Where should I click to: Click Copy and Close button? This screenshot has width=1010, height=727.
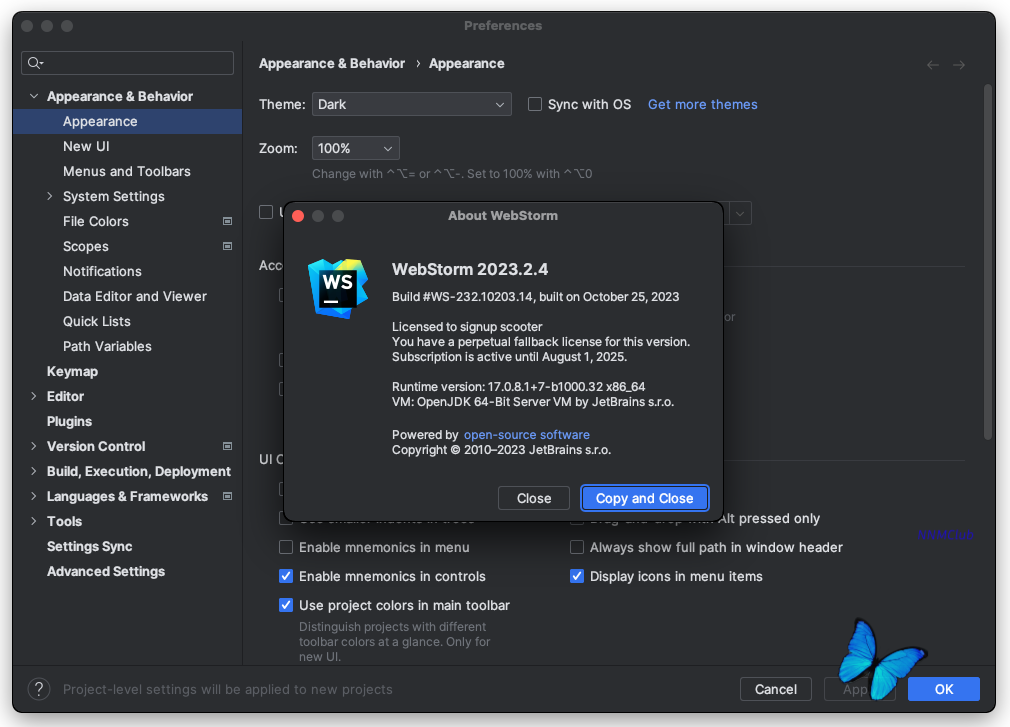click(644, 498)
